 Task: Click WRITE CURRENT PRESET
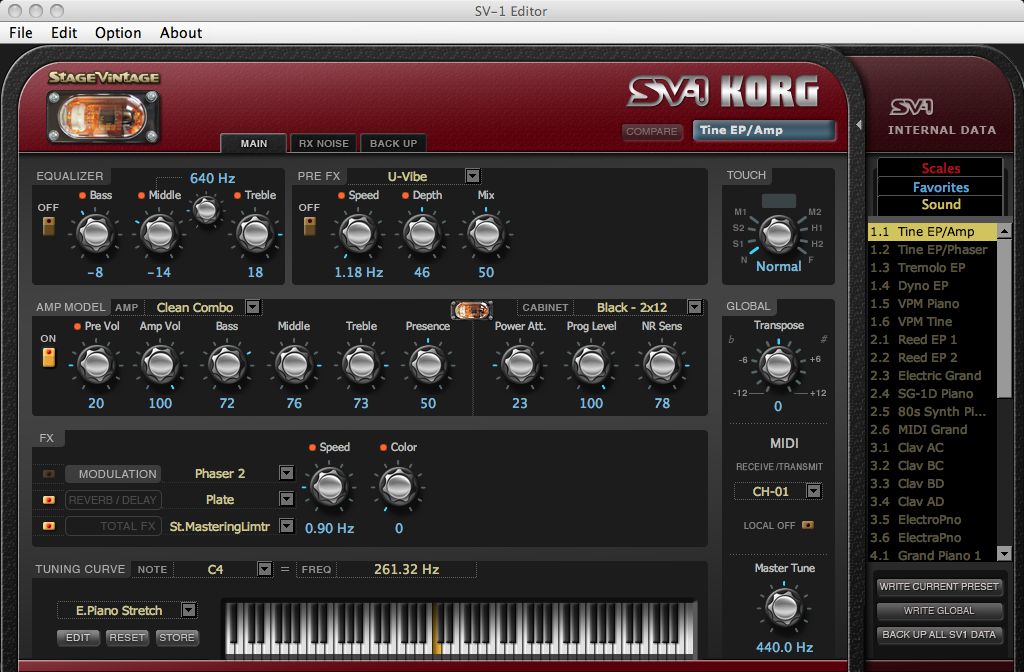click(939, 586)
